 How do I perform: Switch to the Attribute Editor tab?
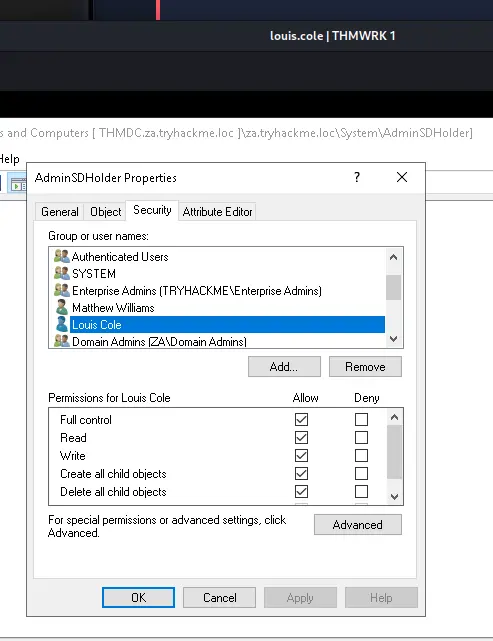[217, 212]
